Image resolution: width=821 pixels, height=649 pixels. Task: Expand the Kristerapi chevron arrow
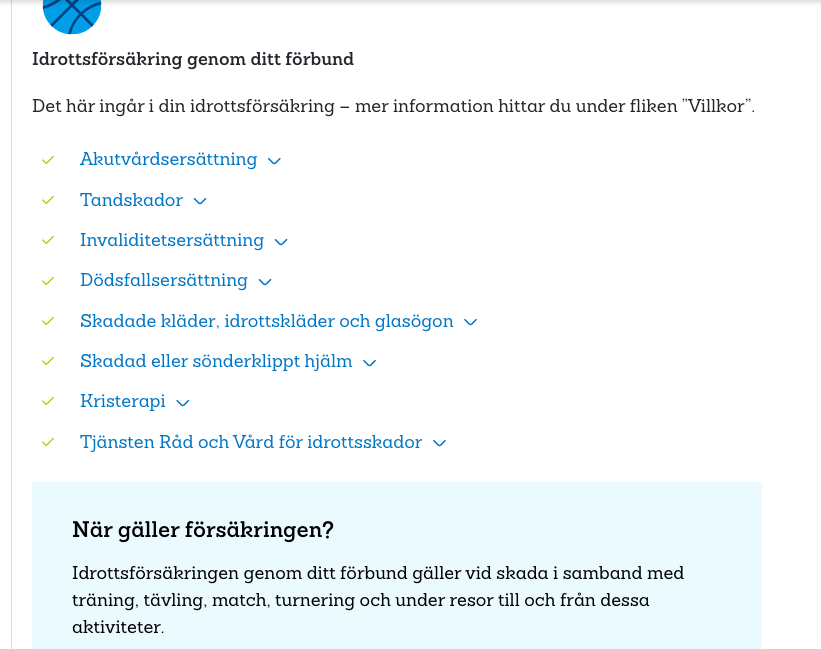[x=183, y=403]
